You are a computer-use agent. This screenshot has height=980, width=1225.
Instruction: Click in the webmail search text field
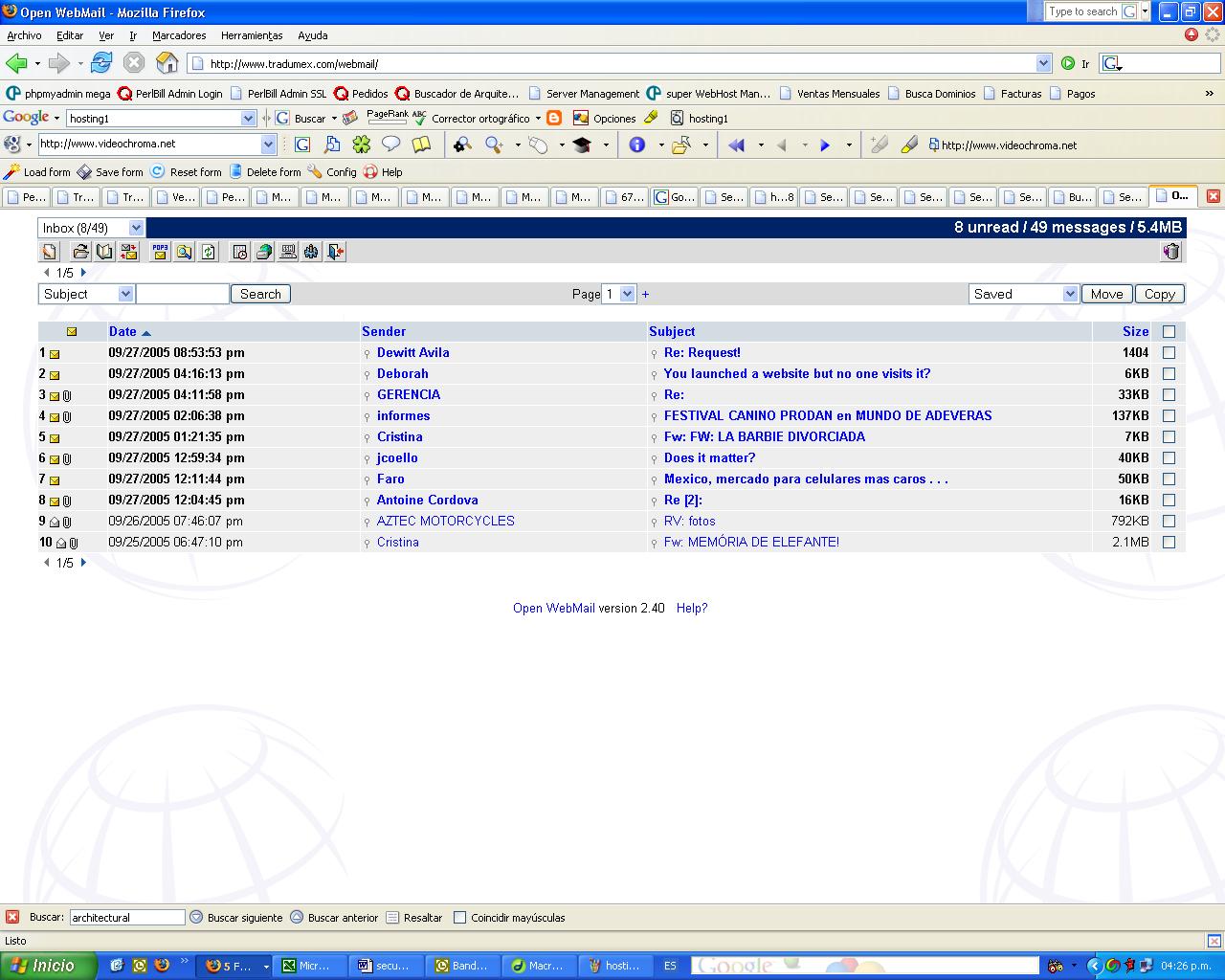click(x=183, y=294)
